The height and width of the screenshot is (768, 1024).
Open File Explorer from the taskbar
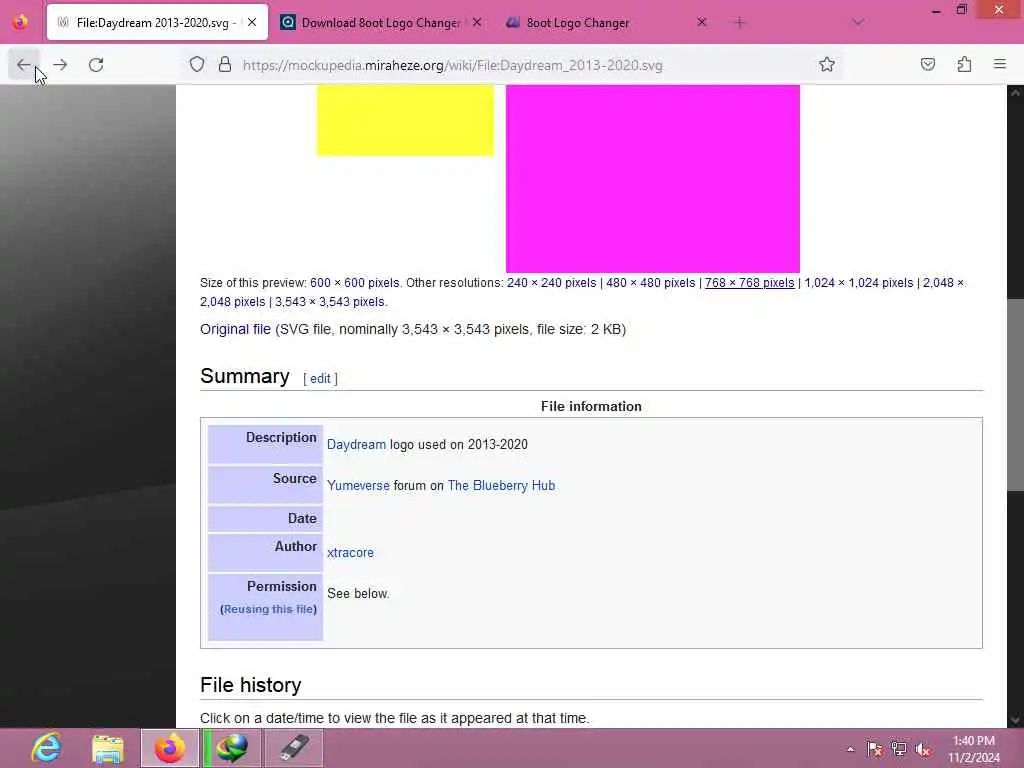[x=108, y=748]
